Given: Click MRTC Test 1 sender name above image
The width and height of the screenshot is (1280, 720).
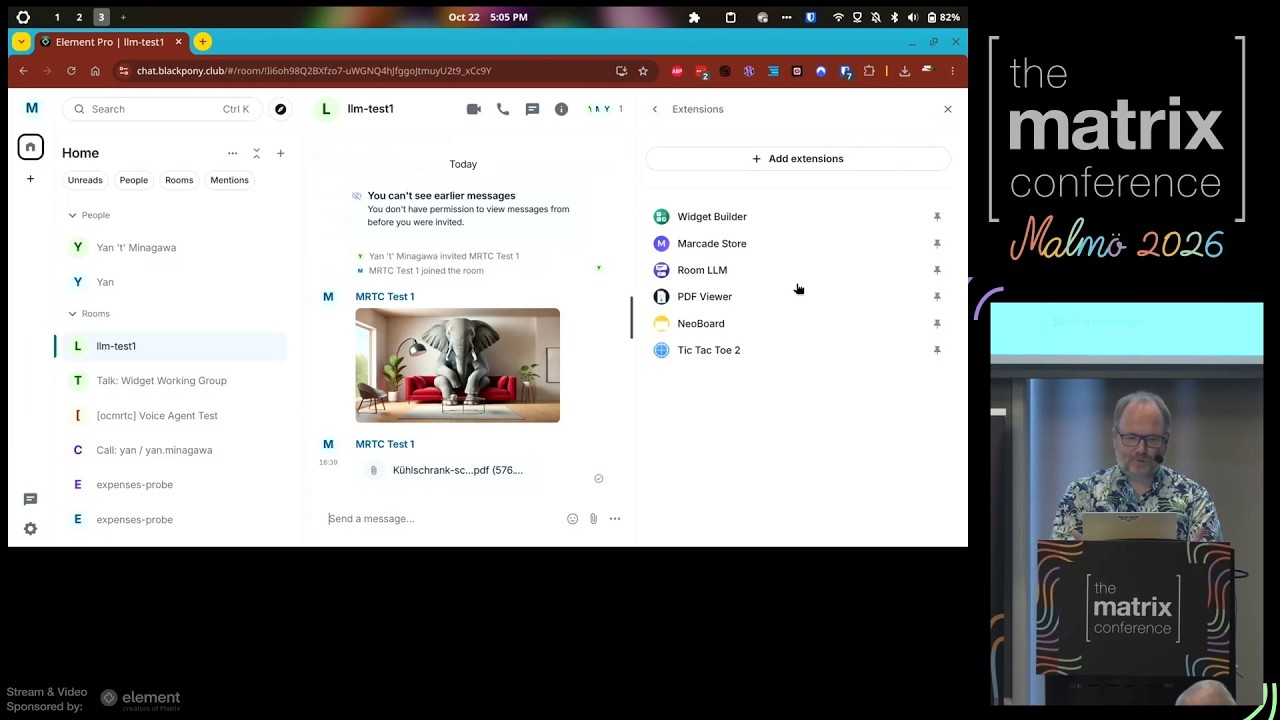Looking at the screenshot, I should (x=385, y=297).
